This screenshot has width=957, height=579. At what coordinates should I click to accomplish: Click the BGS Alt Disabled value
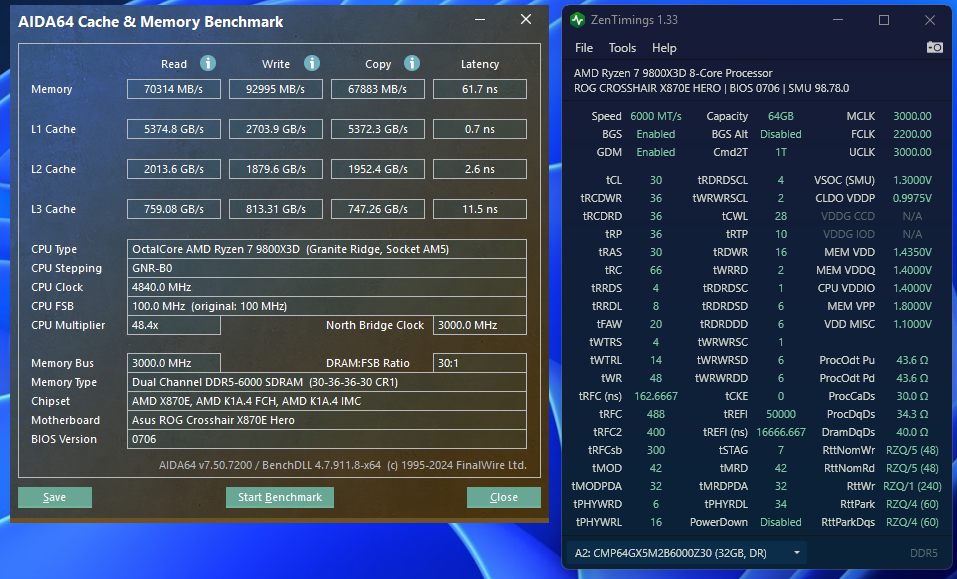(781, 134)
